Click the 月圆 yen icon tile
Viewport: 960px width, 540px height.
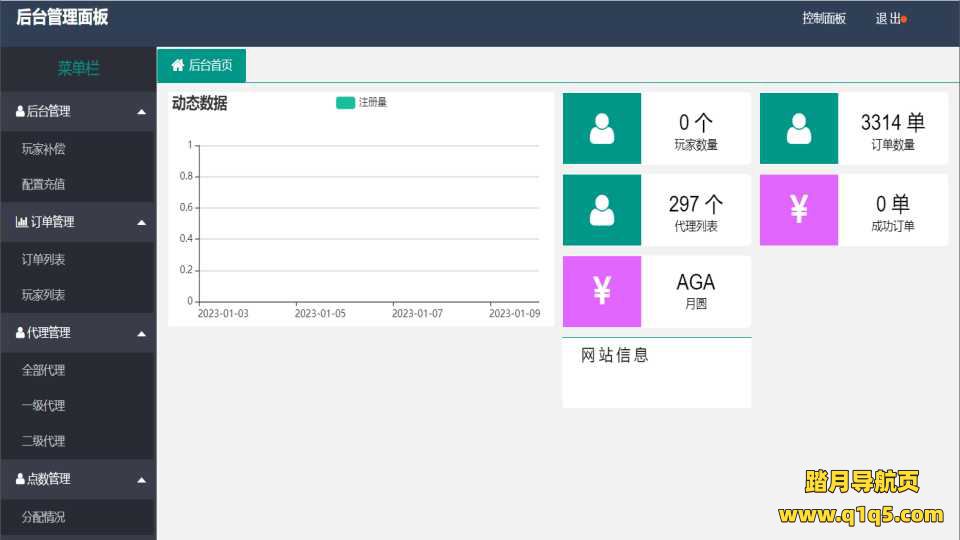pos(601,291)
